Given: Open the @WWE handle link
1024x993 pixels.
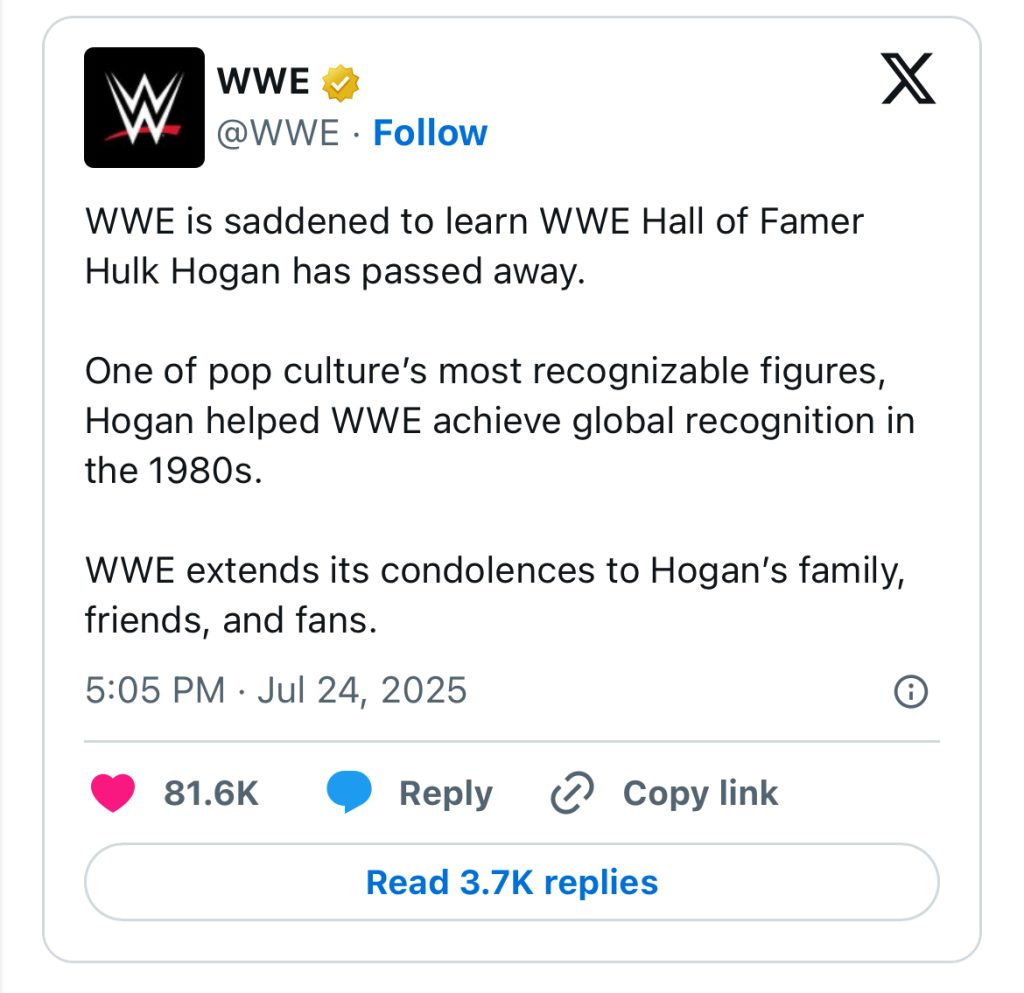Looking at the screenshot, I should click(279, 133).
